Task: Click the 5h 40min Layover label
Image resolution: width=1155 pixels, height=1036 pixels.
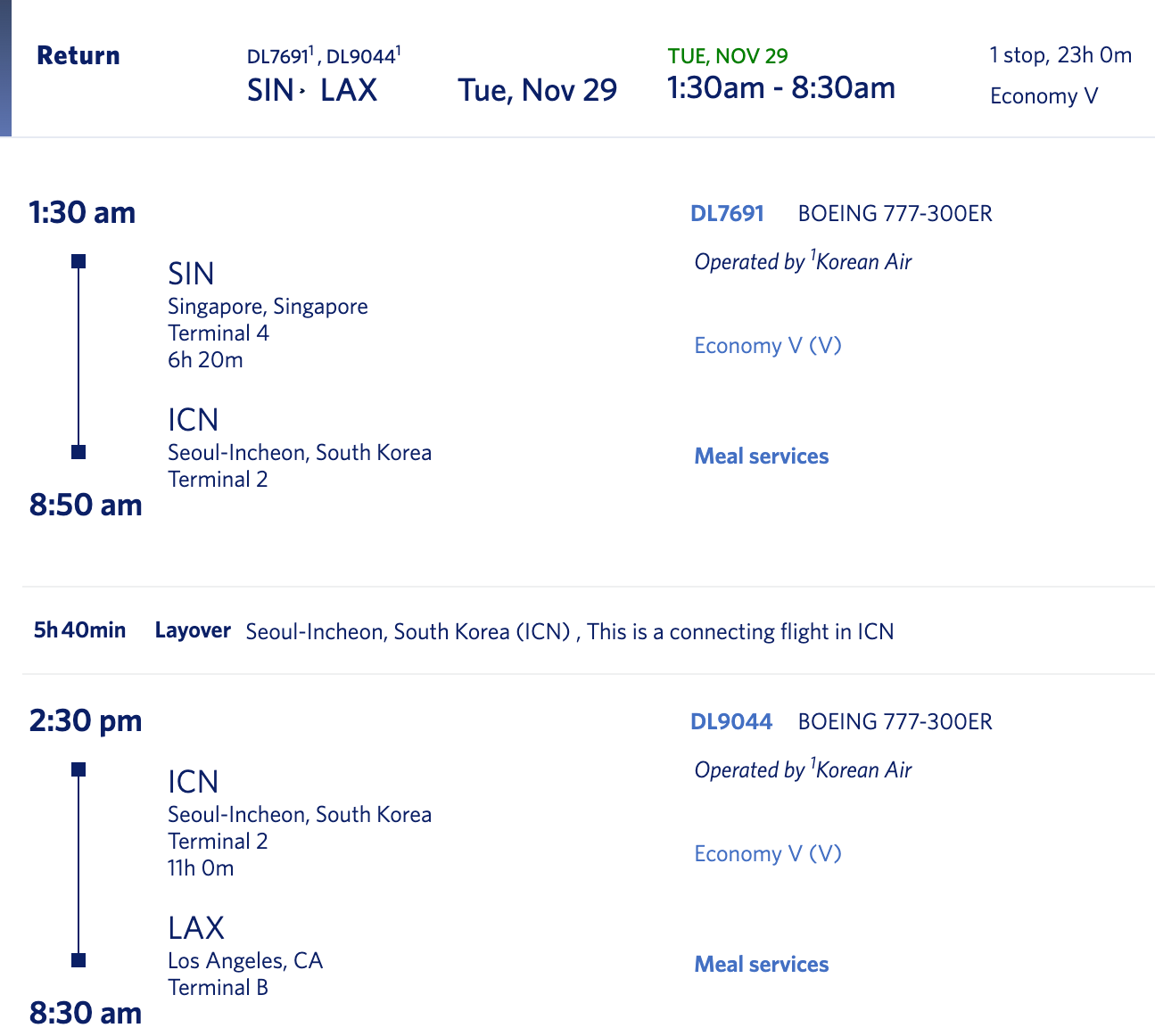Action: (132, 631)
